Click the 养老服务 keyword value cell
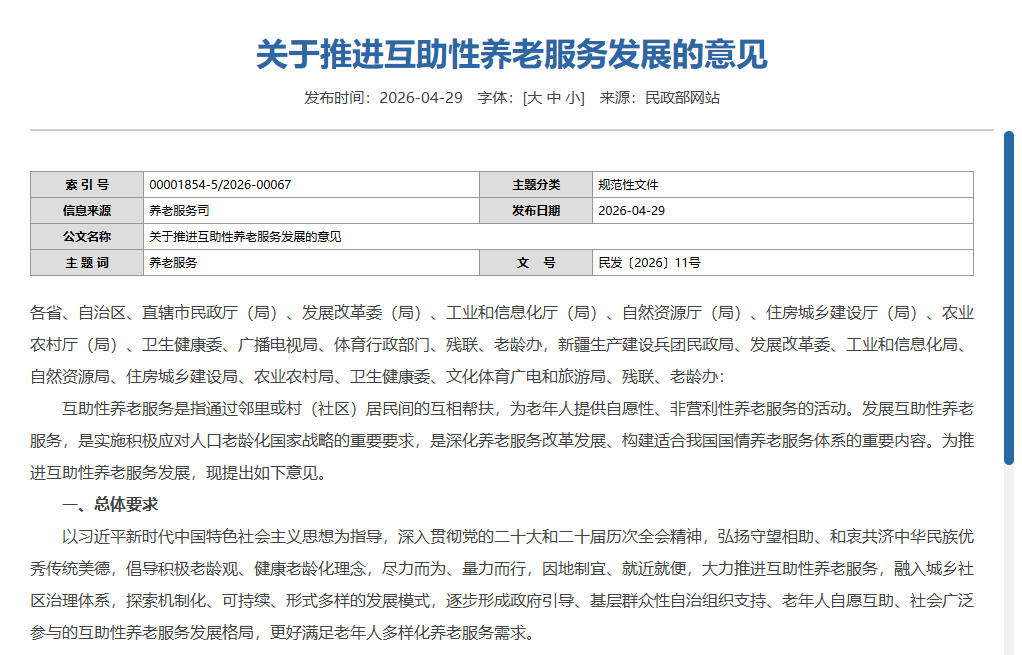 pyautogui.click(x=173, y=263)
